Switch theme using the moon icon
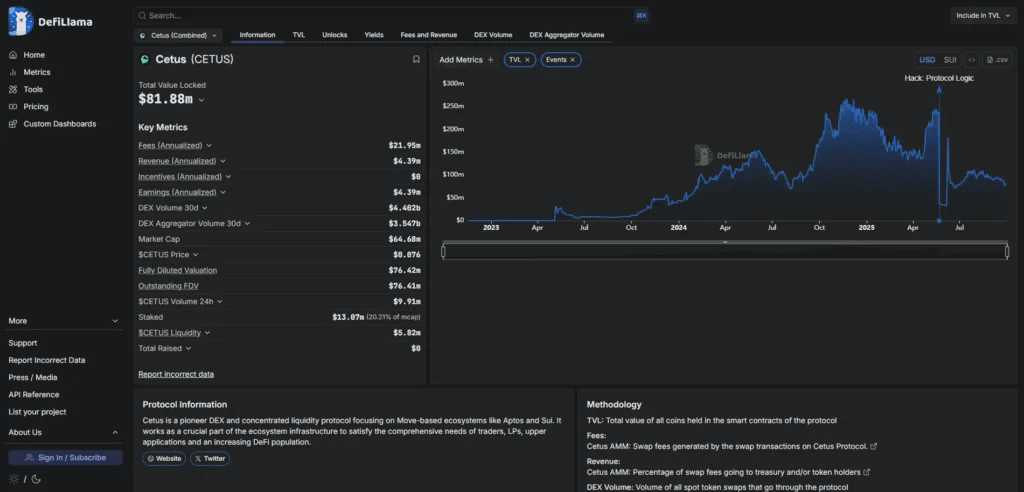The width and height of the screenshot is (1024, 492). 36,479
